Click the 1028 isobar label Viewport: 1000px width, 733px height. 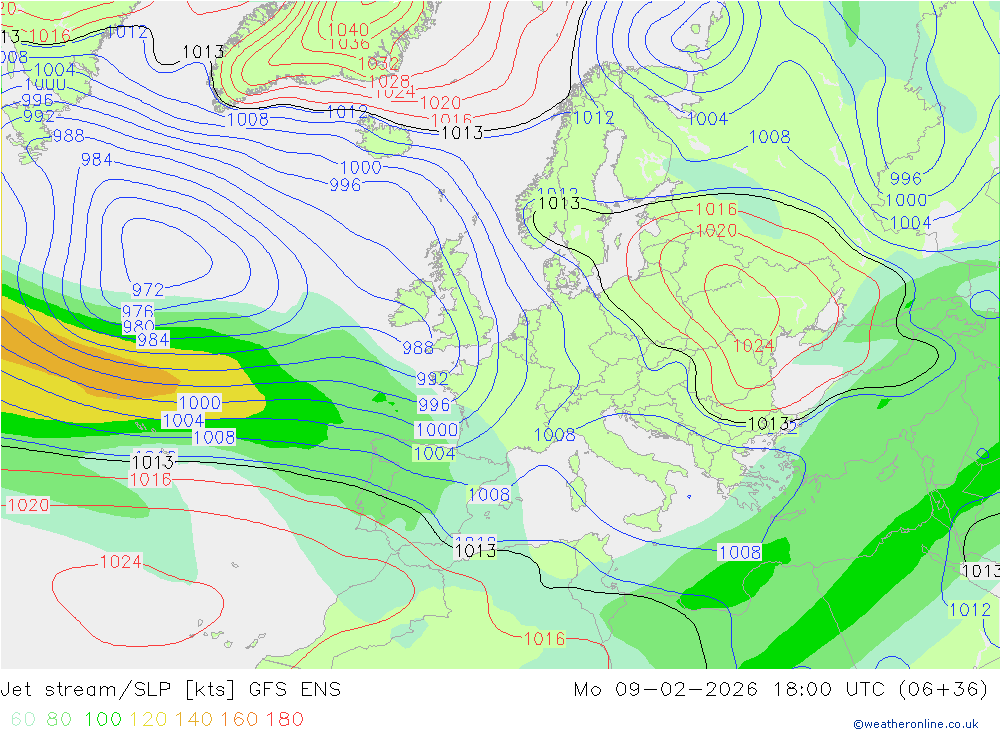point(389,81)
